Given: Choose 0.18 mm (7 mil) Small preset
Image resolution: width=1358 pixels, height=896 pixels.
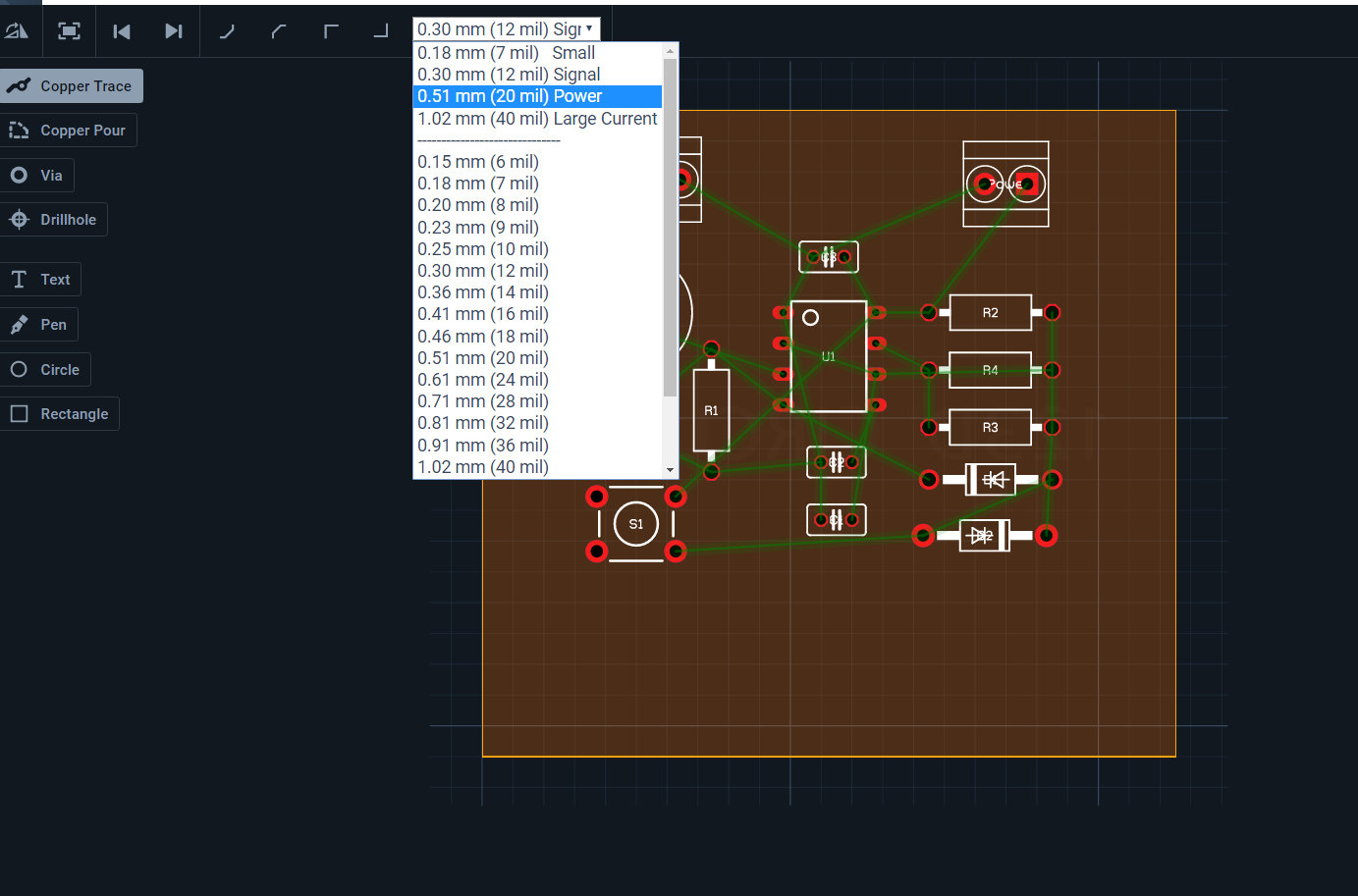Looking at the screenshot, I should [x=538, y=53].
